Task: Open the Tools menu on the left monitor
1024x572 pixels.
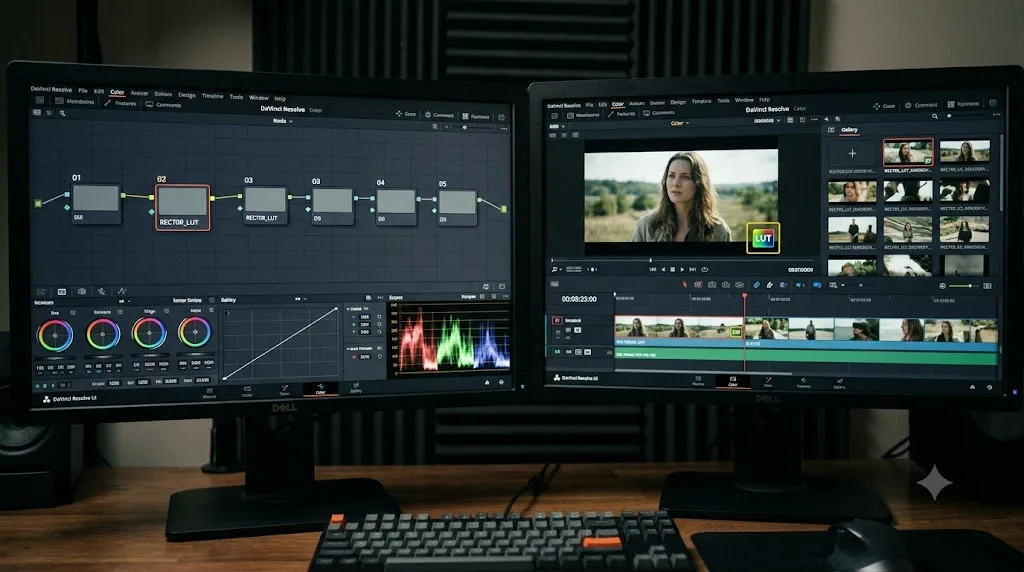Action: coord(236,97)
